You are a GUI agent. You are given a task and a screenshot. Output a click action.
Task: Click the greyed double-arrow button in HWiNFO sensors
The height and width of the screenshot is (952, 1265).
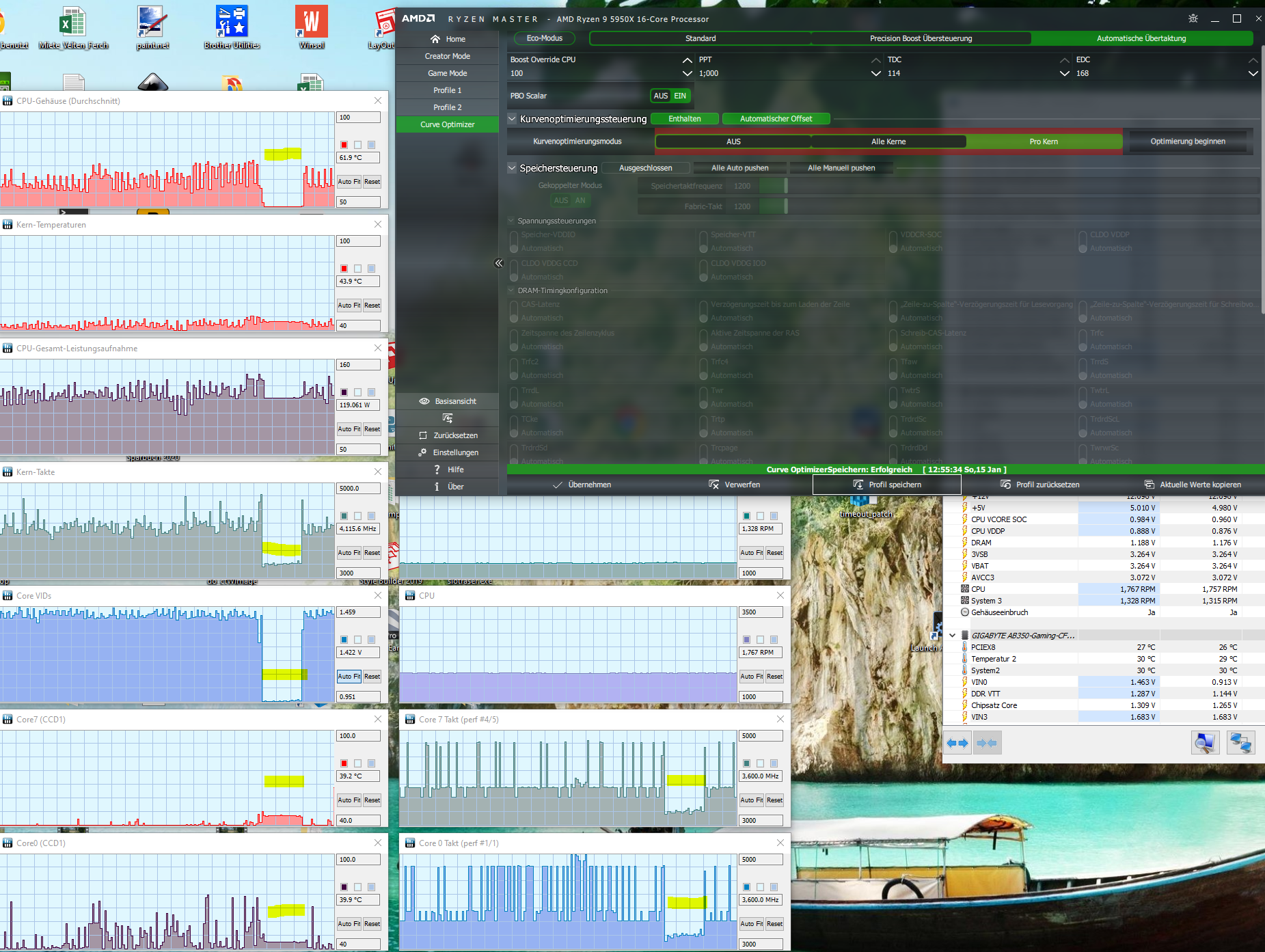[987, 743]
